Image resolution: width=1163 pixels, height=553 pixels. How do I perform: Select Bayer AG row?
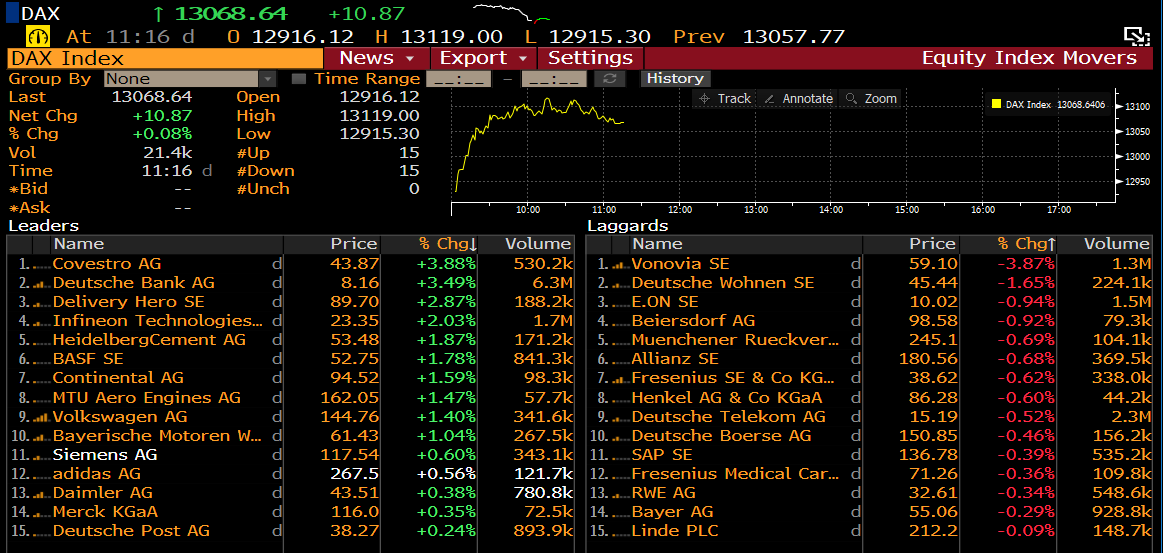[x=869, y=512]
